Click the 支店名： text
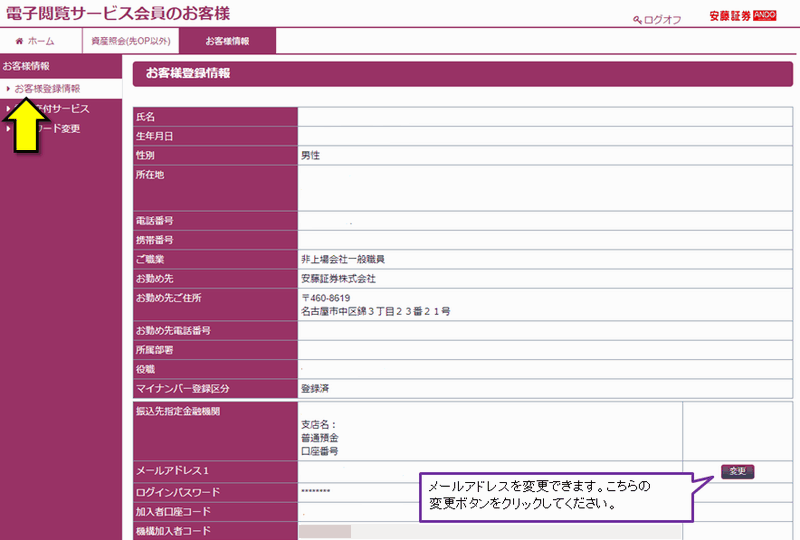The width and height of the screenshot is (800, 540). click(319, 425)
